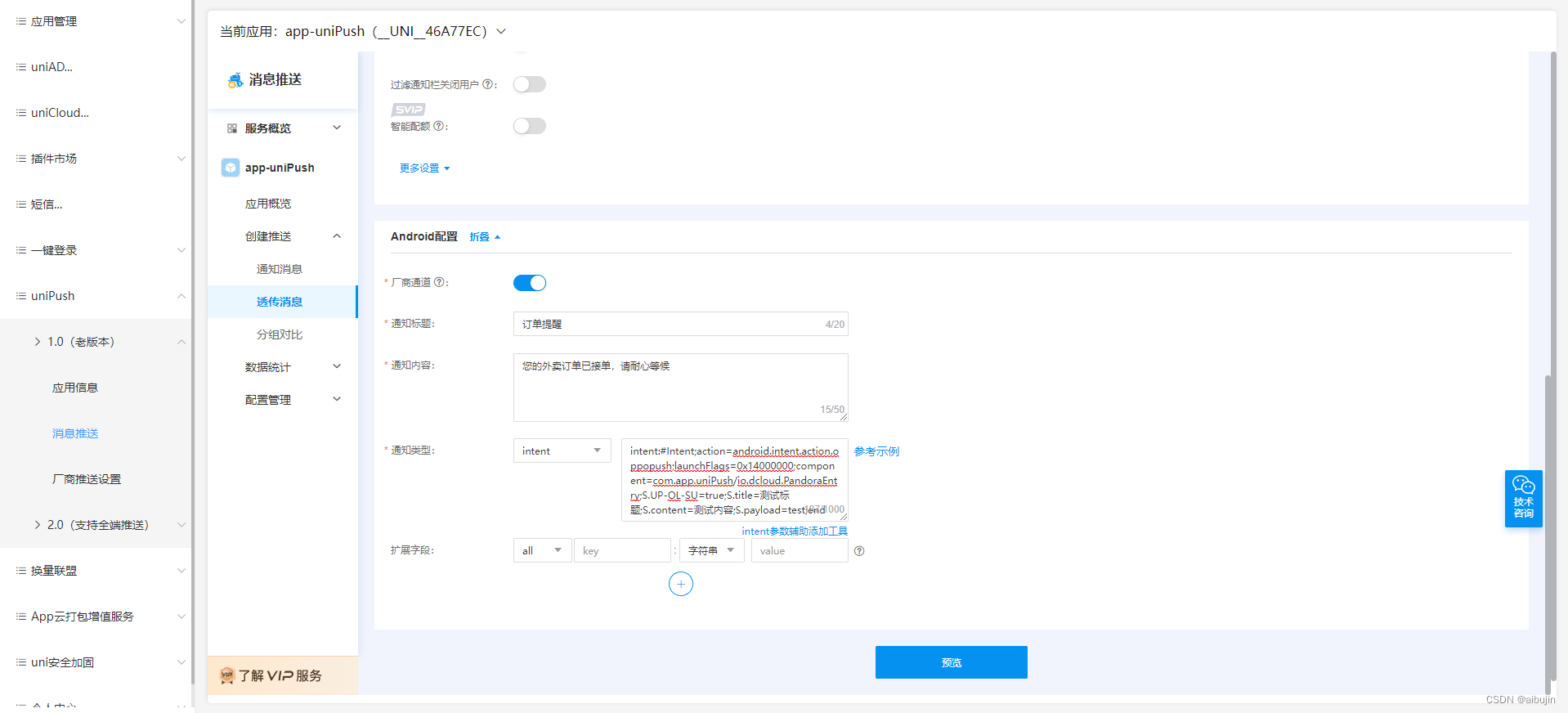Screen dimensions: 1568x713
Task: Click the 一键登录 list icon
Action: tap(20, 250)
